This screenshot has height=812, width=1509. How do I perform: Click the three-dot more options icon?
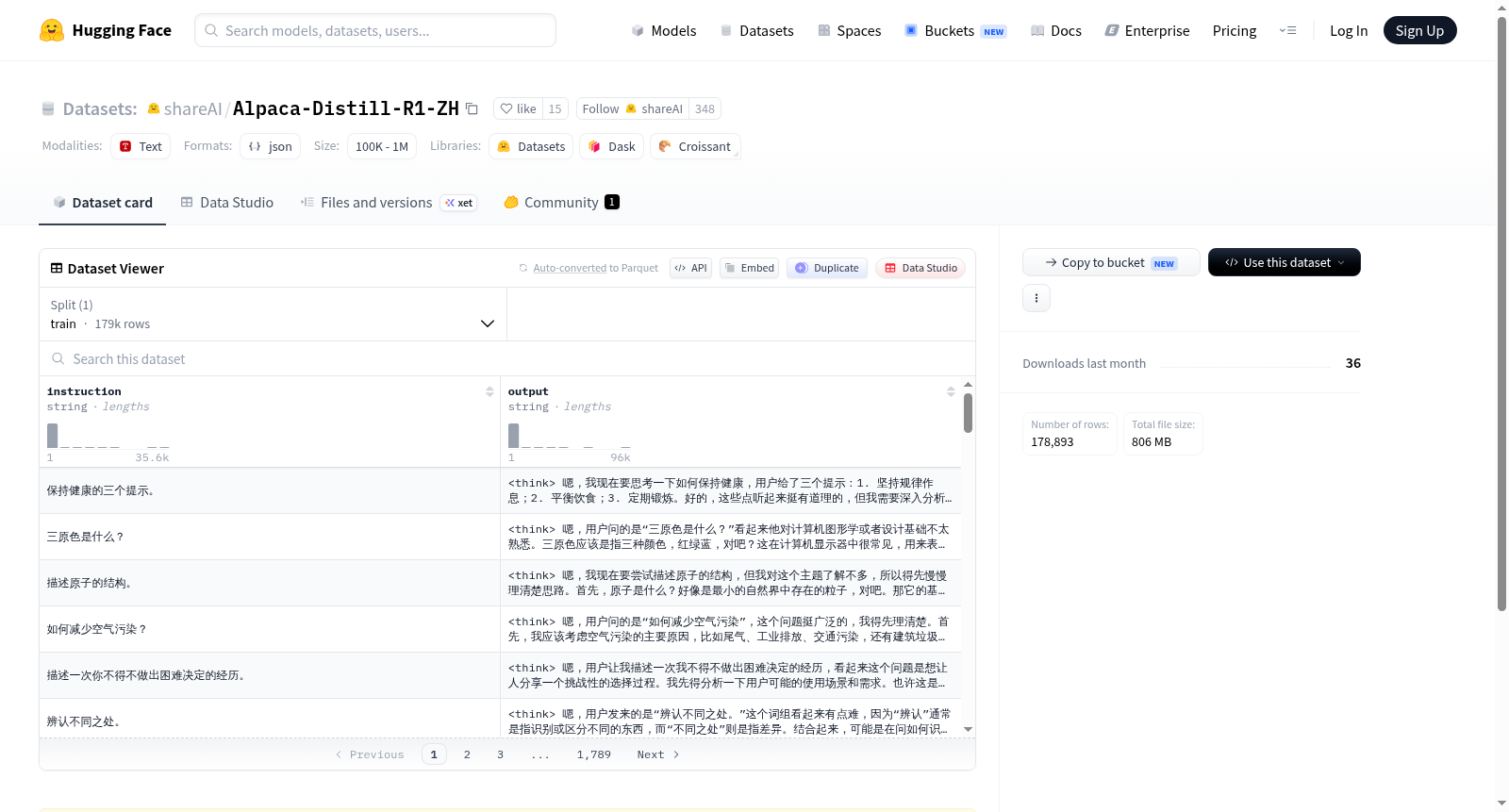tap(1036, 298)
